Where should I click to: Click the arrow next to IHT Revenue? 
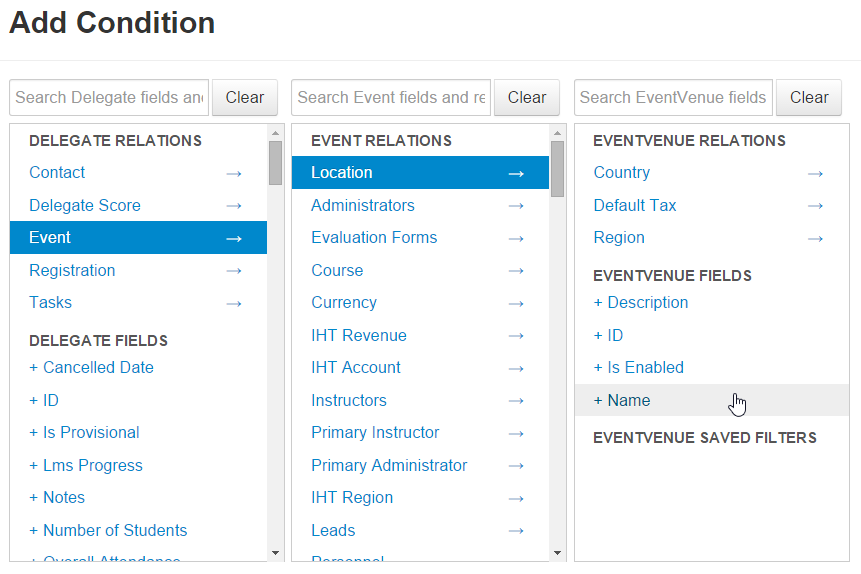(x=516, y=336)
